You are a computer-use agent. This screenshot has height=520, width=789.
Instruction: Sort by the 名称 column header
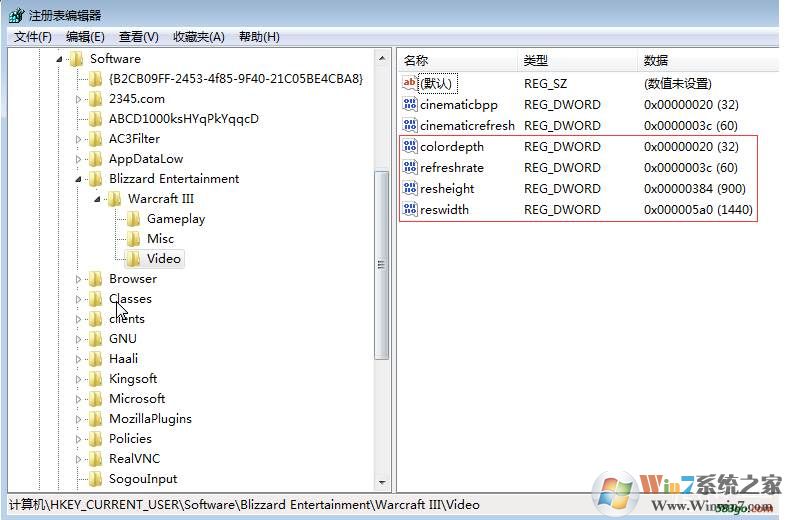(x=458, y=61)
